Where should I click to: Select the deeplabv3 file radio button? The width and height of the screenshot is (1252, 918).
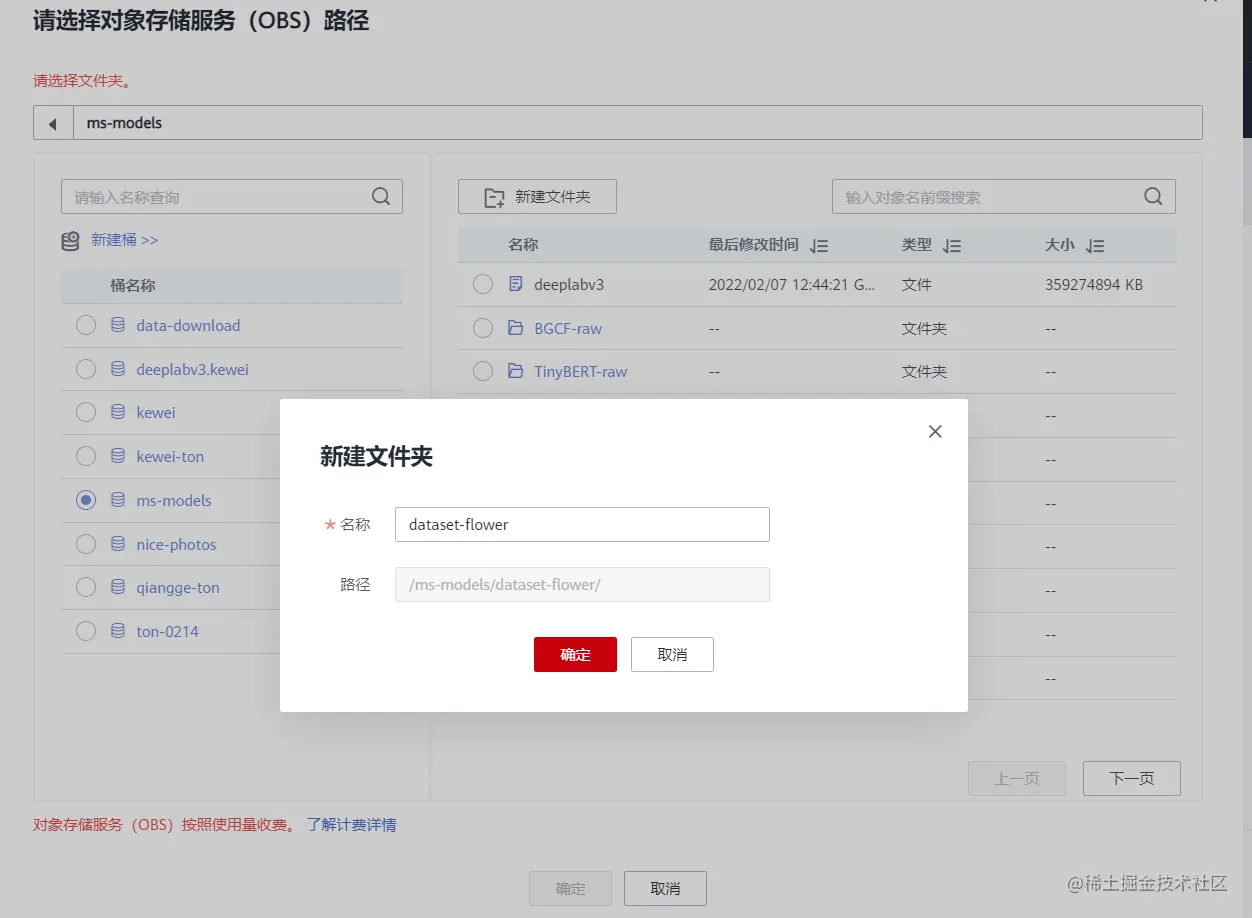[483, 284]
